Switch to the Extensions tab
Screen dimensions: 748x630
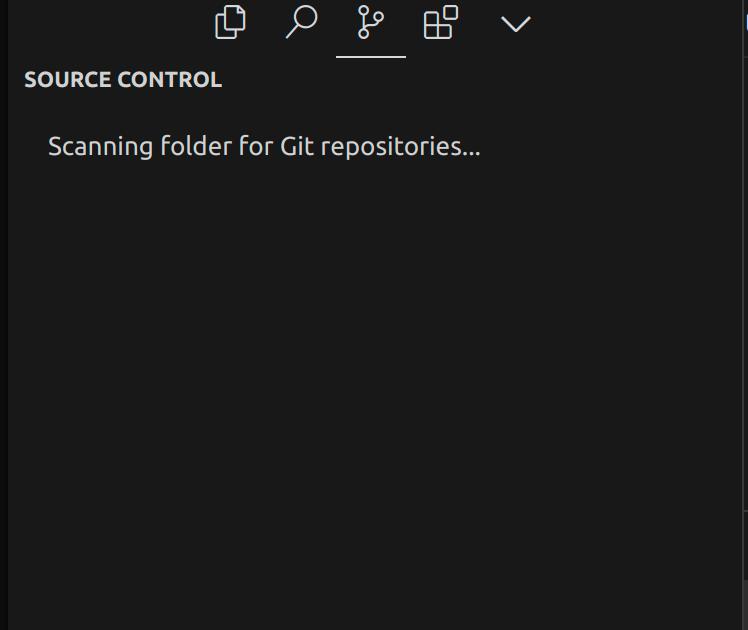[x=441, y=23]
